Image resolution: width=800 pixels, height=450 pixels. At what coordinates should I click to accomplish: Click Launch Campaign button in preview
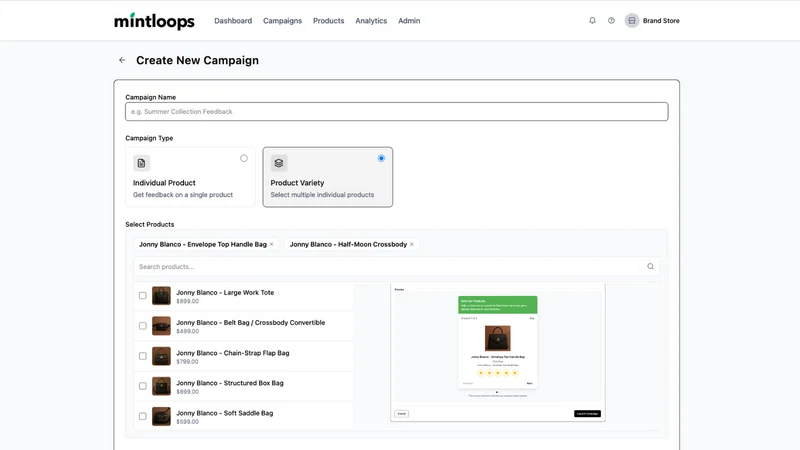pyautogui.click(x=587, y=414)
